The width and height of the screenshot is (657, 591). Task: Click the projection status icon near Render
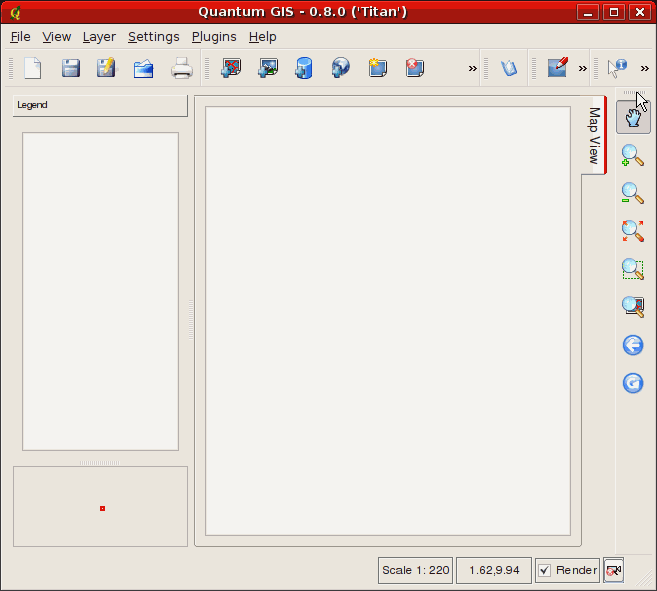pyautogui.click(x=614, y=570)
